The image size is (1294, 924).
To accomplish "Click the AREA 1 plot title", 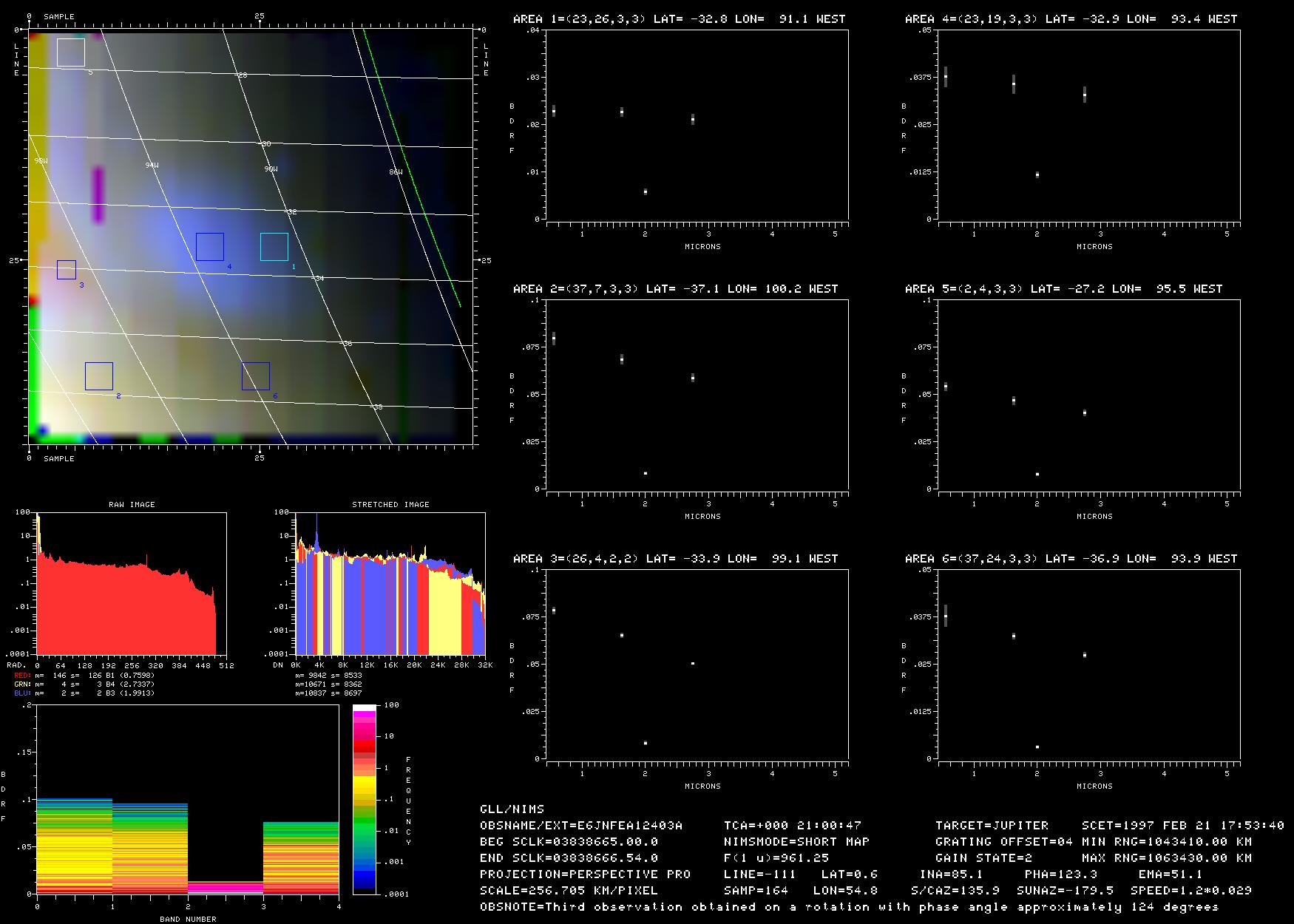I will 679,19.
